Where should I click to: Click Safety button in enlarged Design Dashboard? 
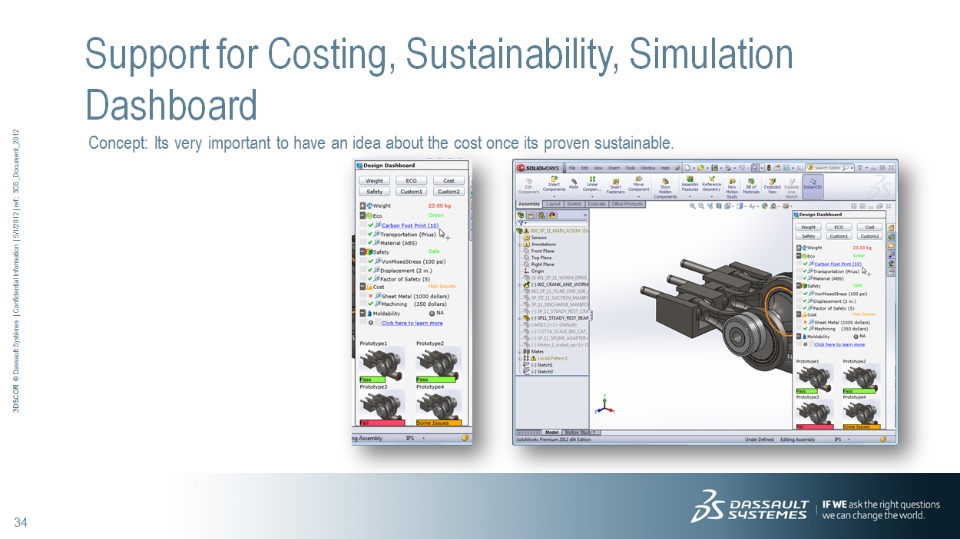click(374, 192)
